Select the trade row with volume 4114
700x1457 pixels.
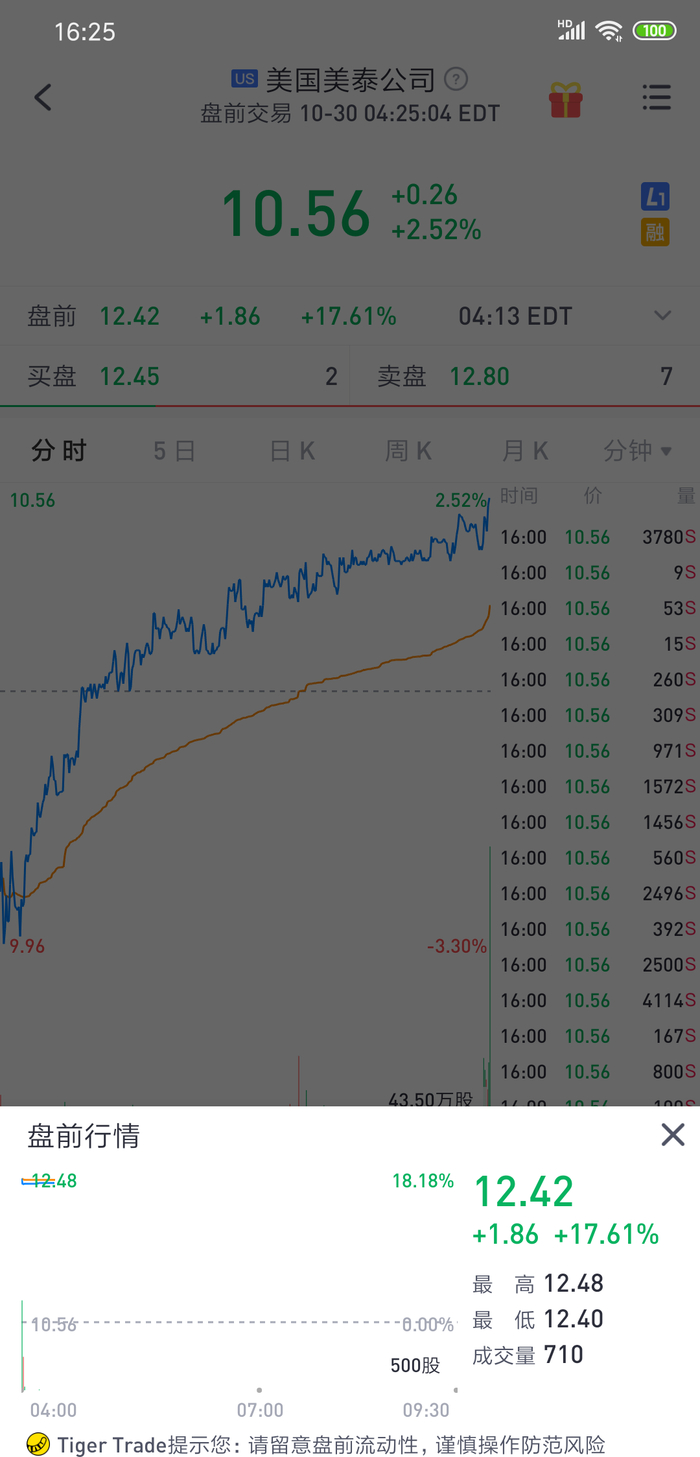tap(598, 1000)
